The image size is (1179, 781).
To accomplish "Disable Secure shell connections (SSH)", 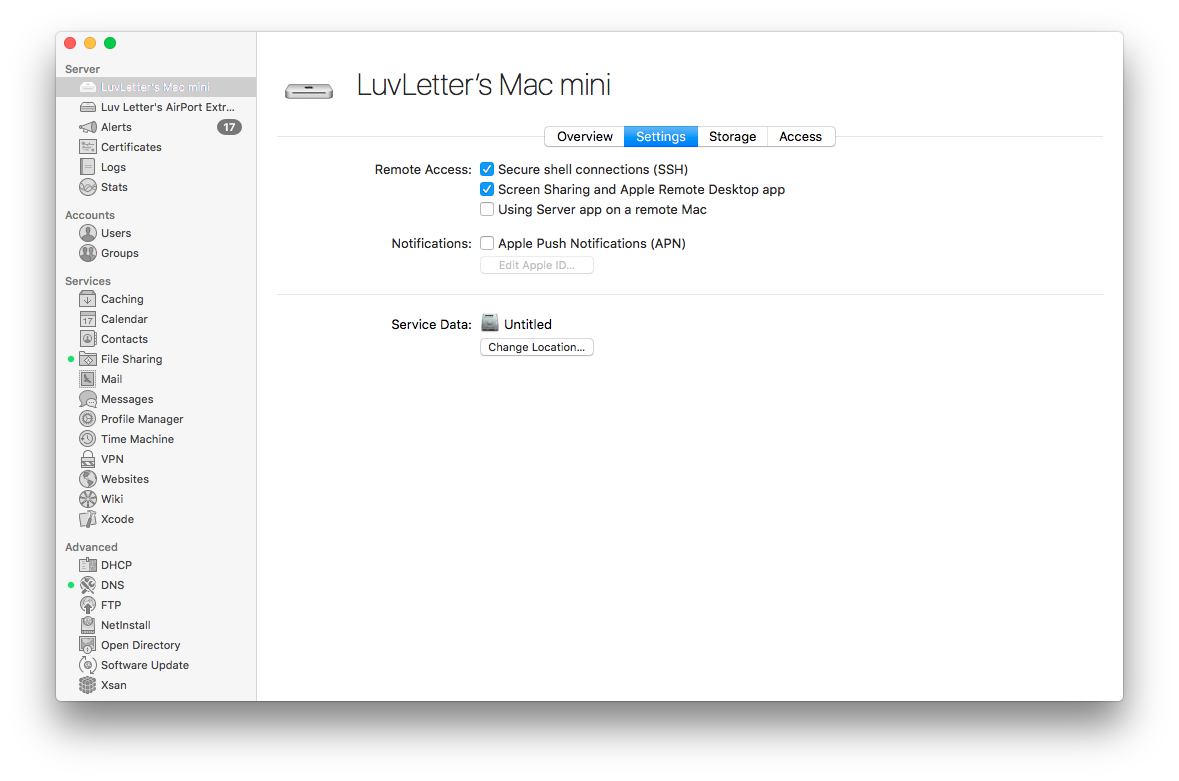I will coord(487,169).
